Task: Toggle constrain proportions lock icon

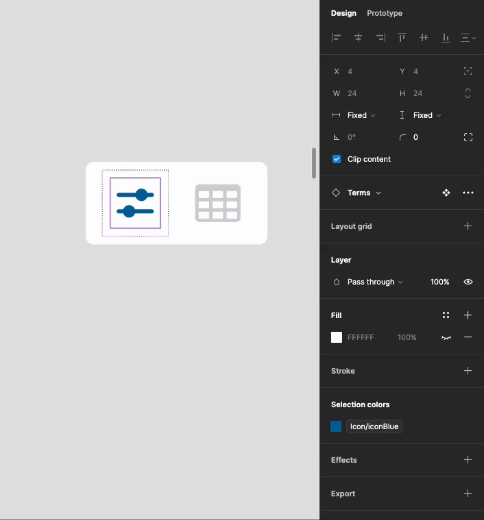Action: (468, 93)
